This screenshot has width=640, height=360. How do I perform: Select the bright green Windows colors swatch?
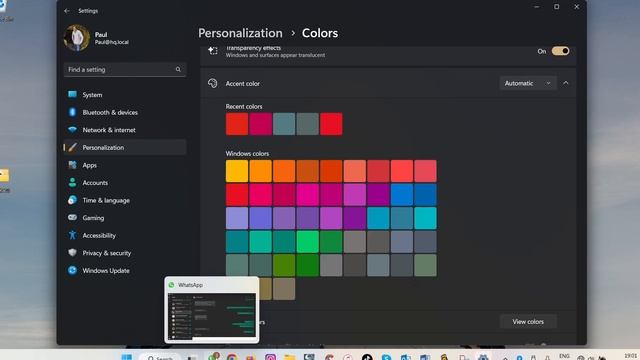[307, 242]
